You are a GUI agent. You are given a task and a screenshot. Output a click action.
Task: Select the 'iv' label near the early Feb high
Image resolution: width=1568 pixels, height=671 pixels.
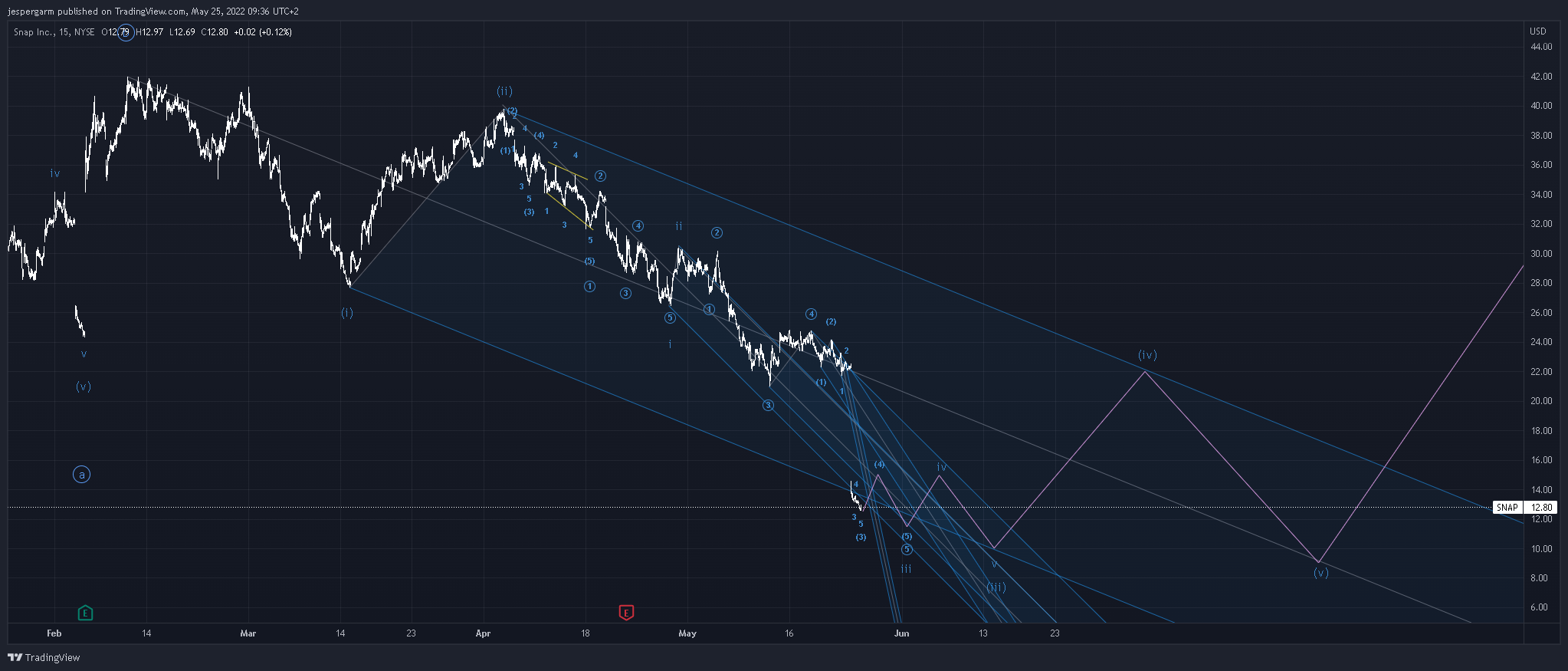click(x=55, y=174)
